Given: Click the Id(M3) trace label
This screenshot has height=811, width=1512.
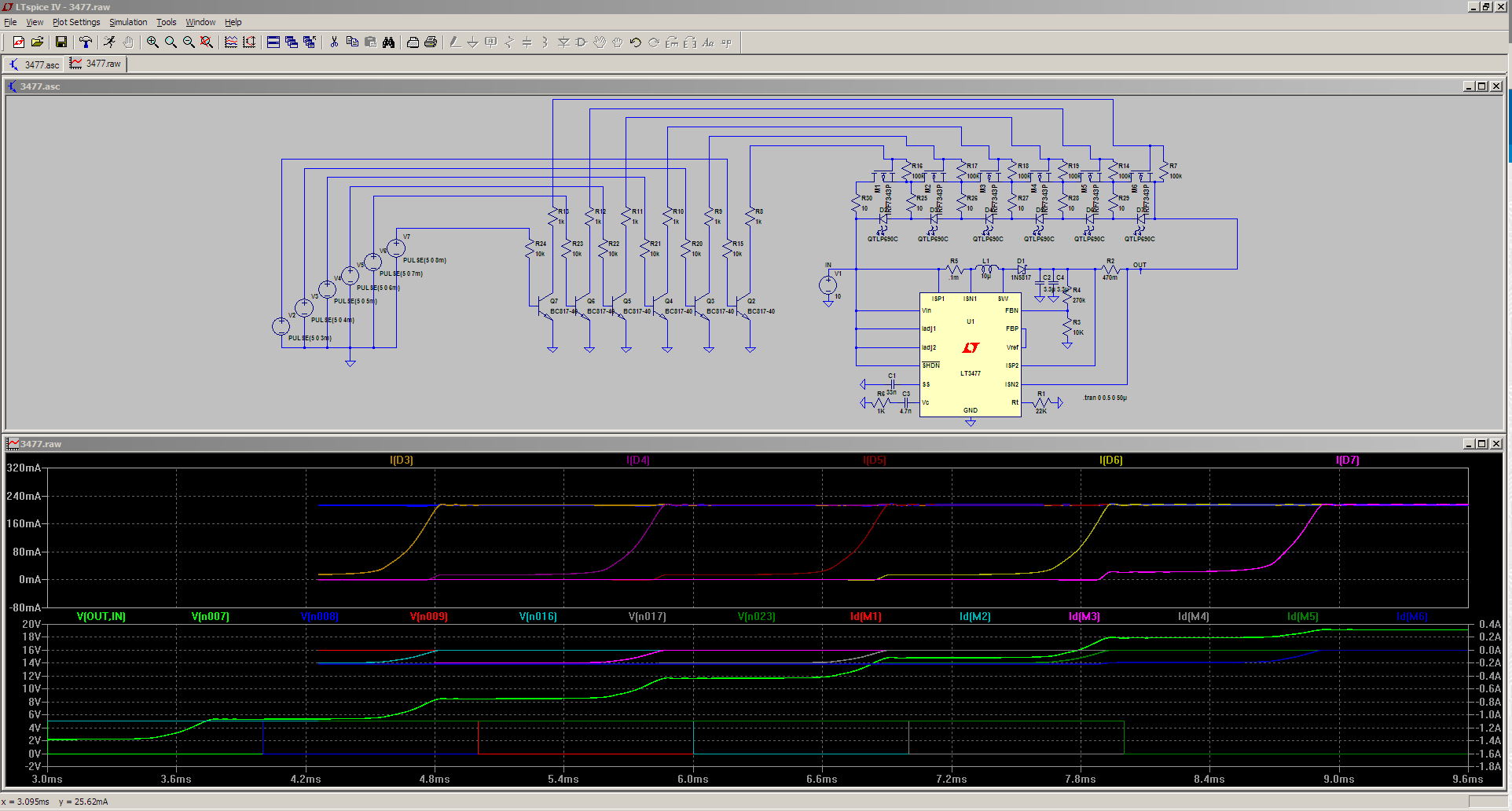Looking at the screenshot, I should pyautogui.click(x=1084, y=616).
